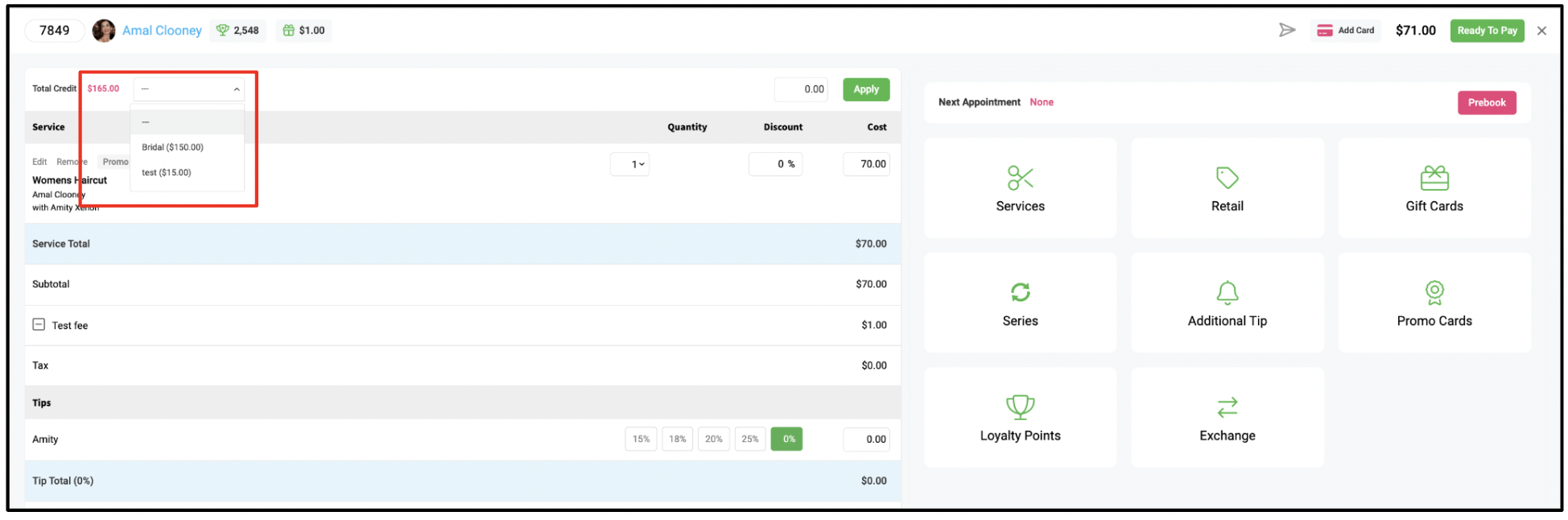The width and height of the screenshot is (1568, 520).
Task: Select the 20% tip option
Action: tap(713, 439)
